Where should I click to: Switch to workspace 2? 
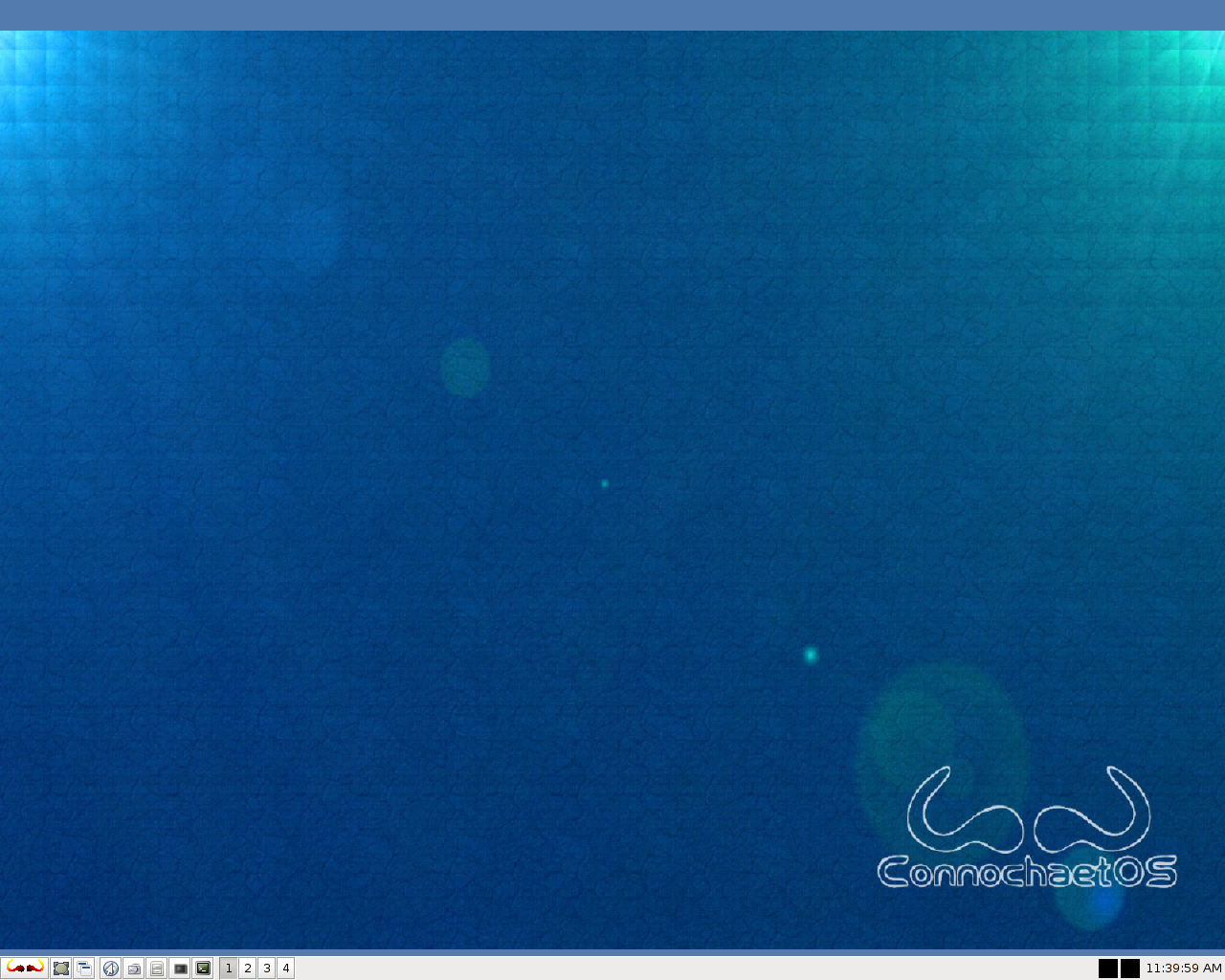click(248, 969)
